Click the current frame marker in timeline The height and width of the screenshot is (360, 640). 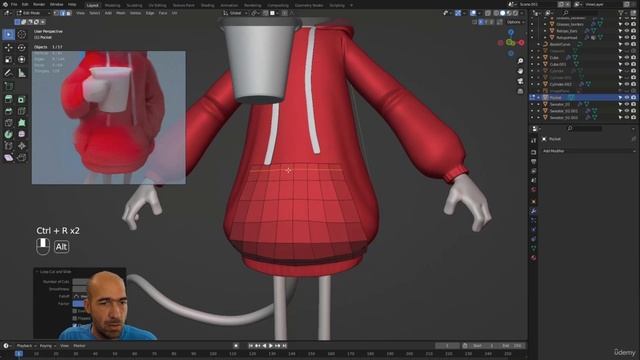click(19, 353)
